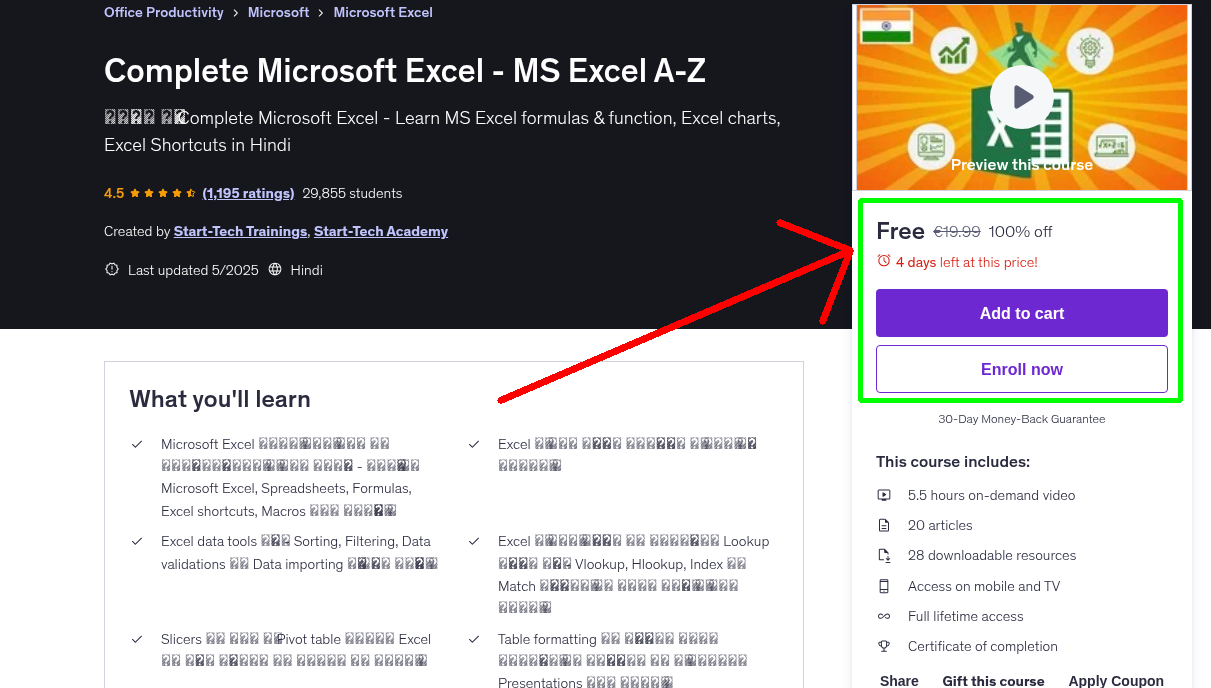Screen dimensions: 1211x688
Task: Click Apply Coupon
Action: [x=1116, y=680]
